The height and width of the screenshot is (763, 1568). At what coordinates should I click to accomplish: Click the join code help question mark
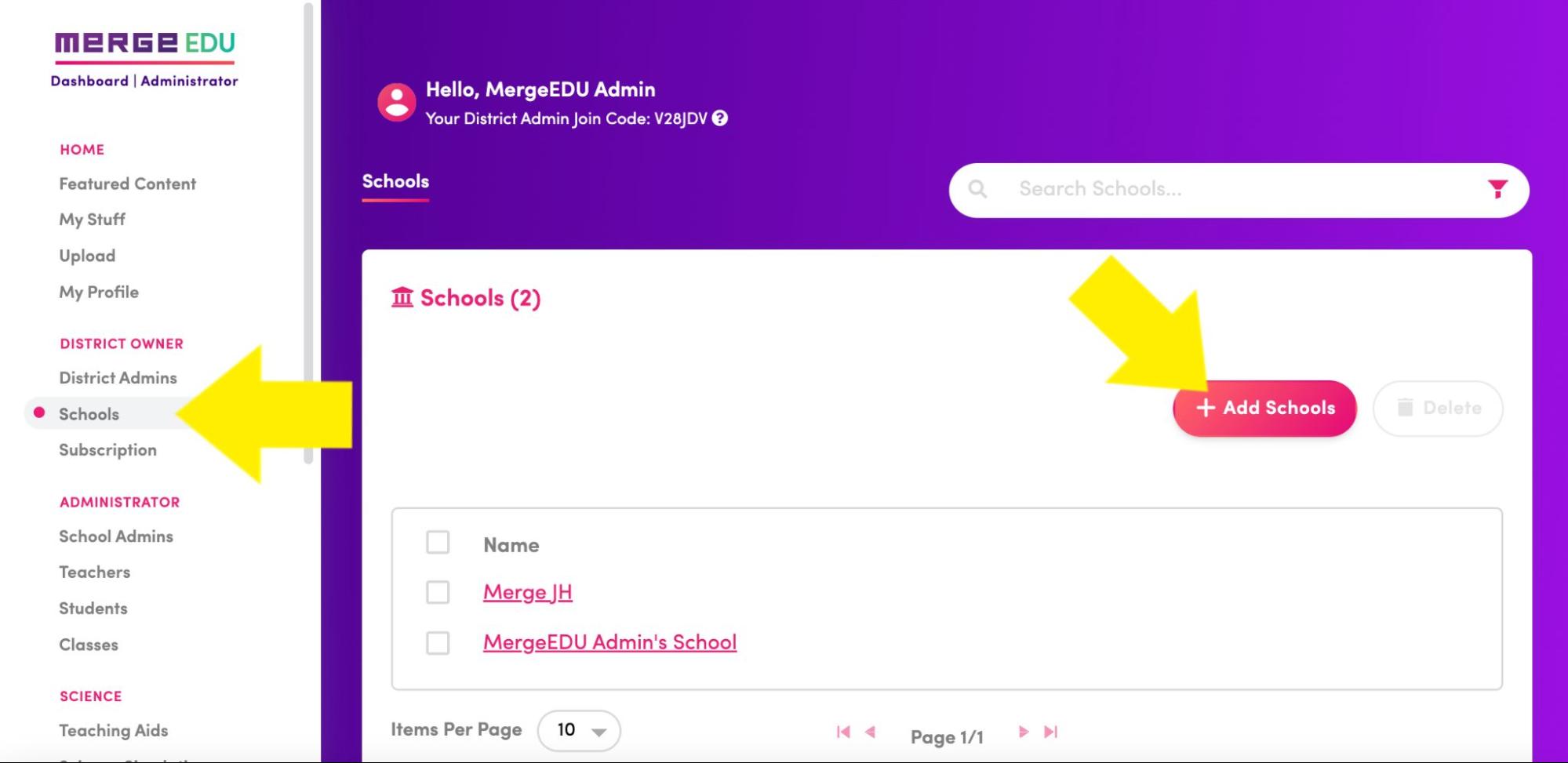[719, 118]
